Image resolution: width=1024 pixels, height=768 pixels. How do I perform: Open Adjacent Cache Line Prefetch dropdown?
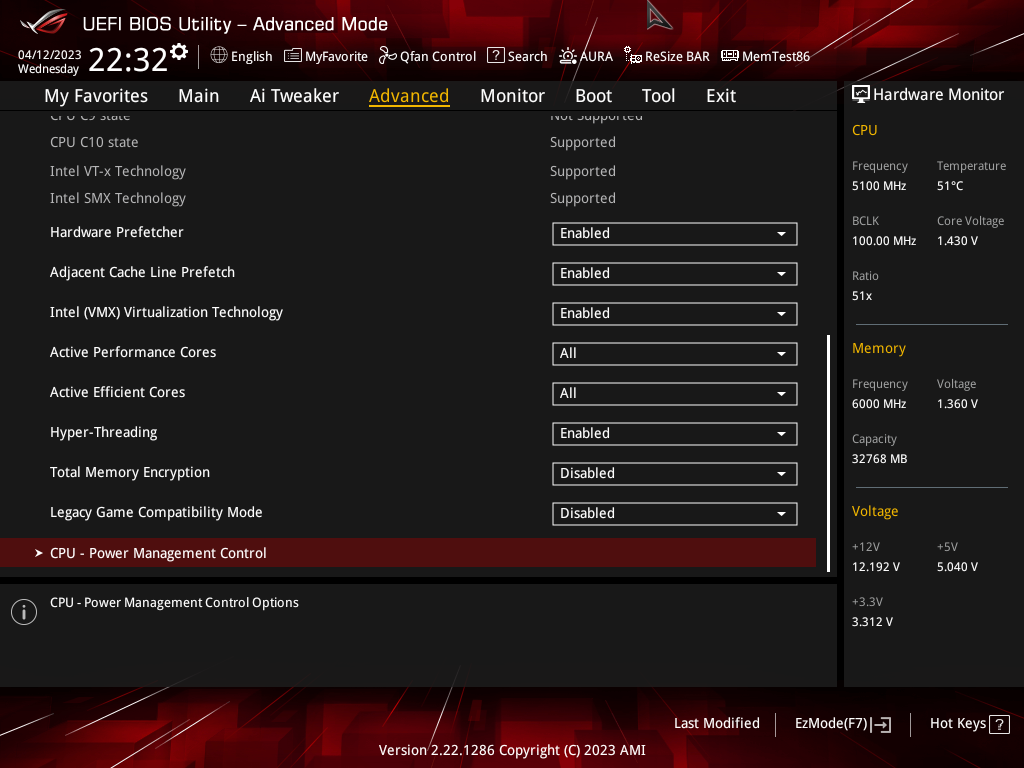674,274
